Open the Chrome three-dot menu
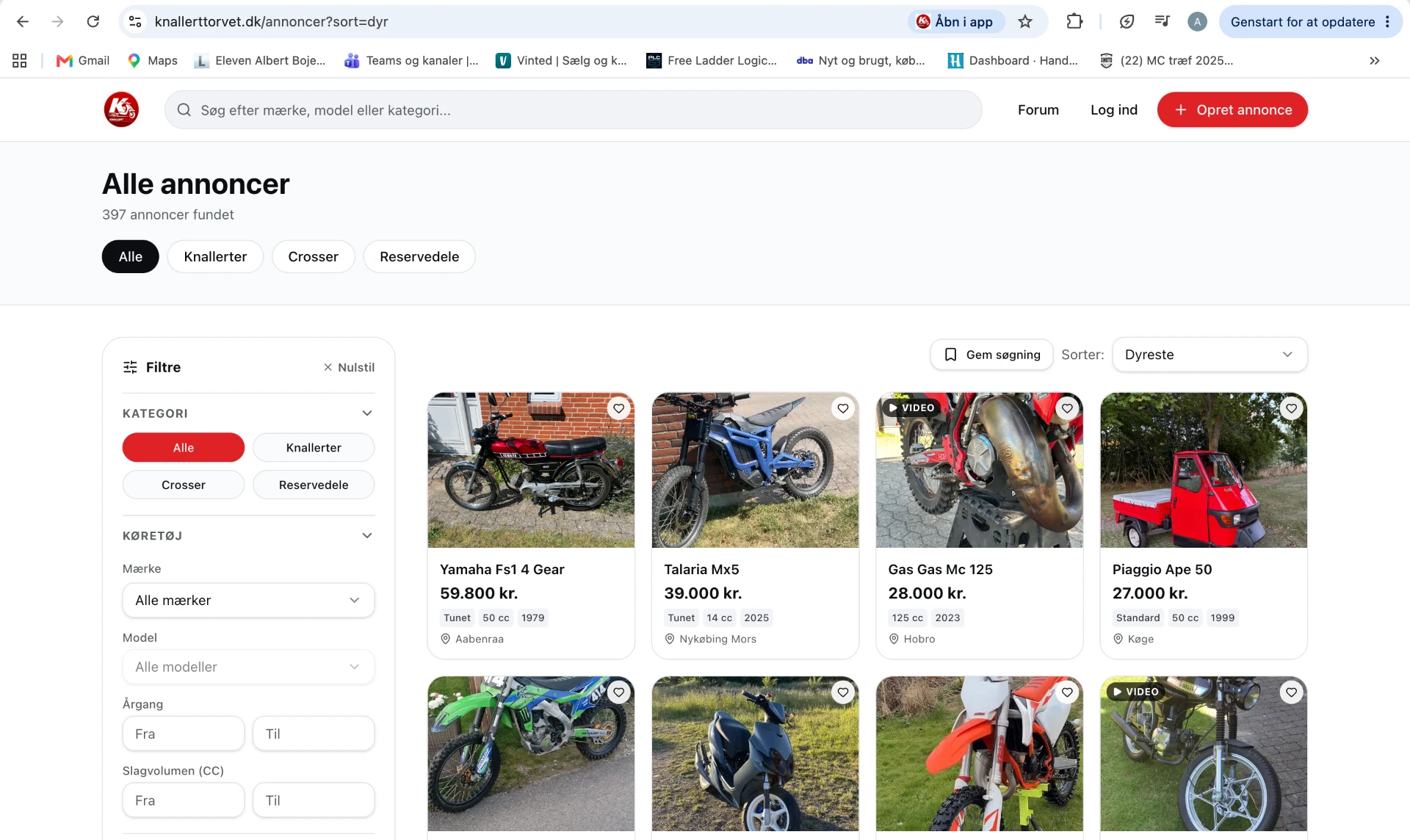Screen dimensions: 1410x840 (1388, 22)
